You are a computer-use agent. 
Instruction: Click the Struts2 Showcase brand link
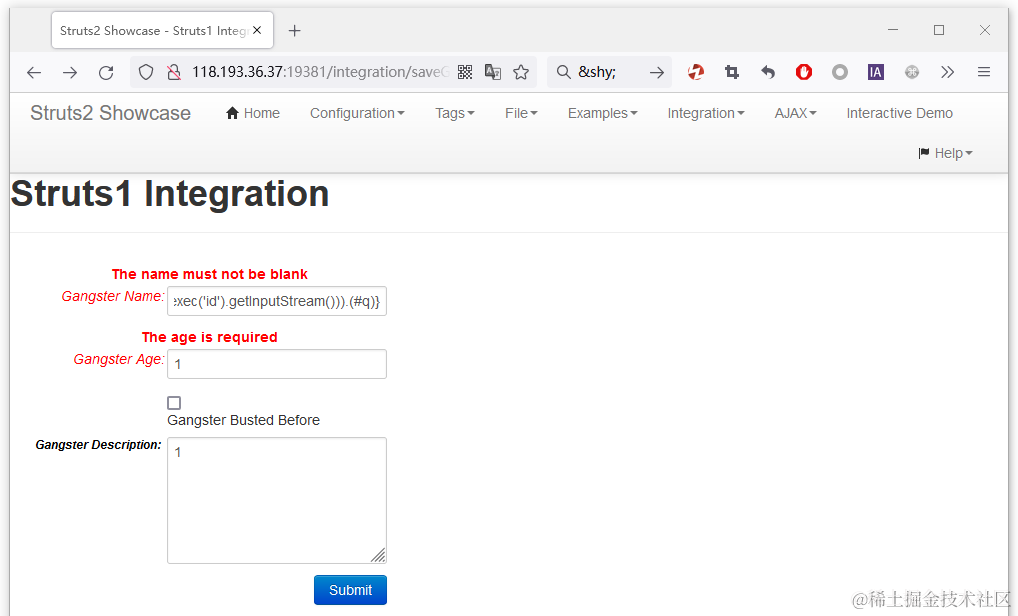pyautogui.click(x=110, y=113)
